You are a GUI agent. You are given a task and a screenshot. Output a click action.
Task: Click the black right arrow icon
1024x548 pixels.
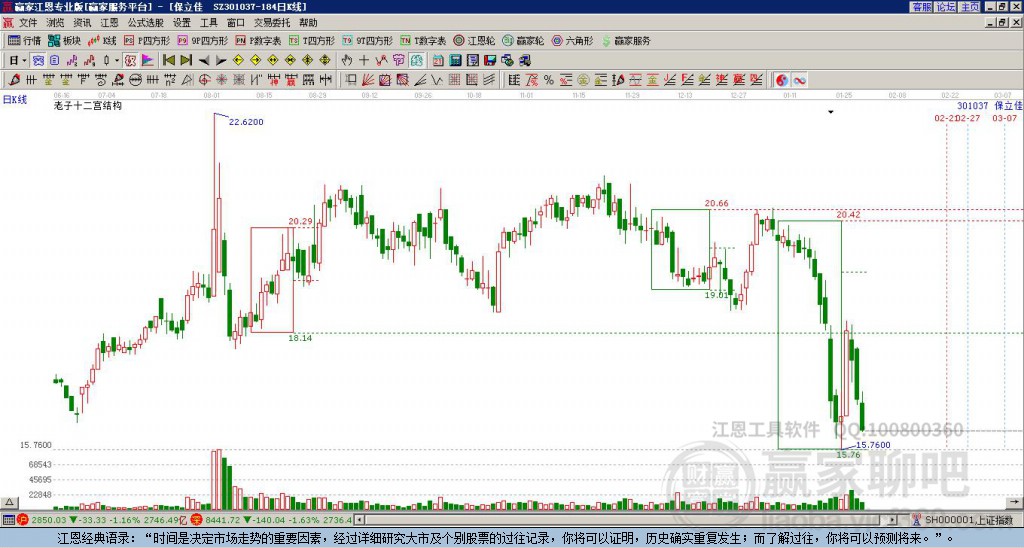pyautogui.click(x=221, y=61)
